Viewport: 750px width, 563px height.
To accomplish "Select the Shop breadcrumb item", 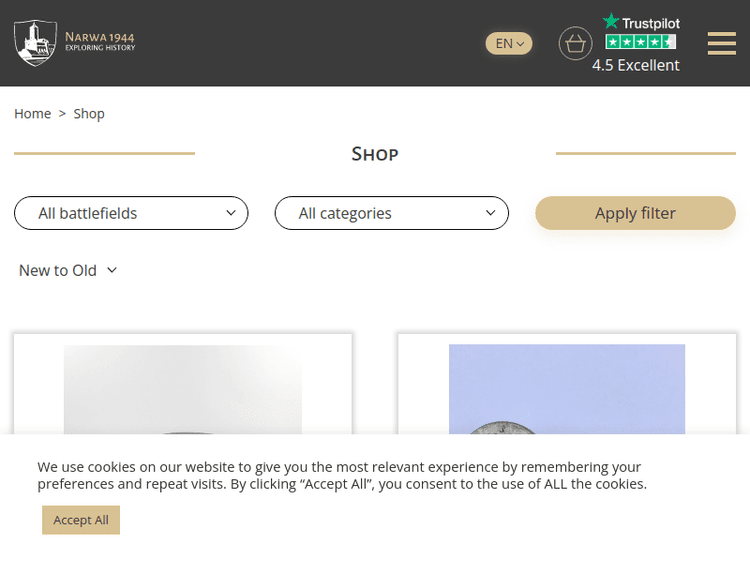I will [89, 114].
